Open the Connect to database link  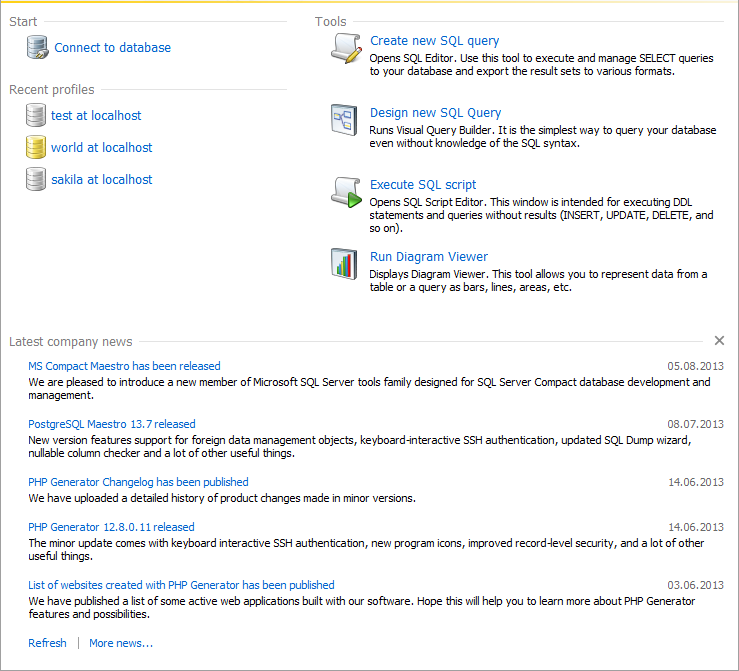[112, 47]
